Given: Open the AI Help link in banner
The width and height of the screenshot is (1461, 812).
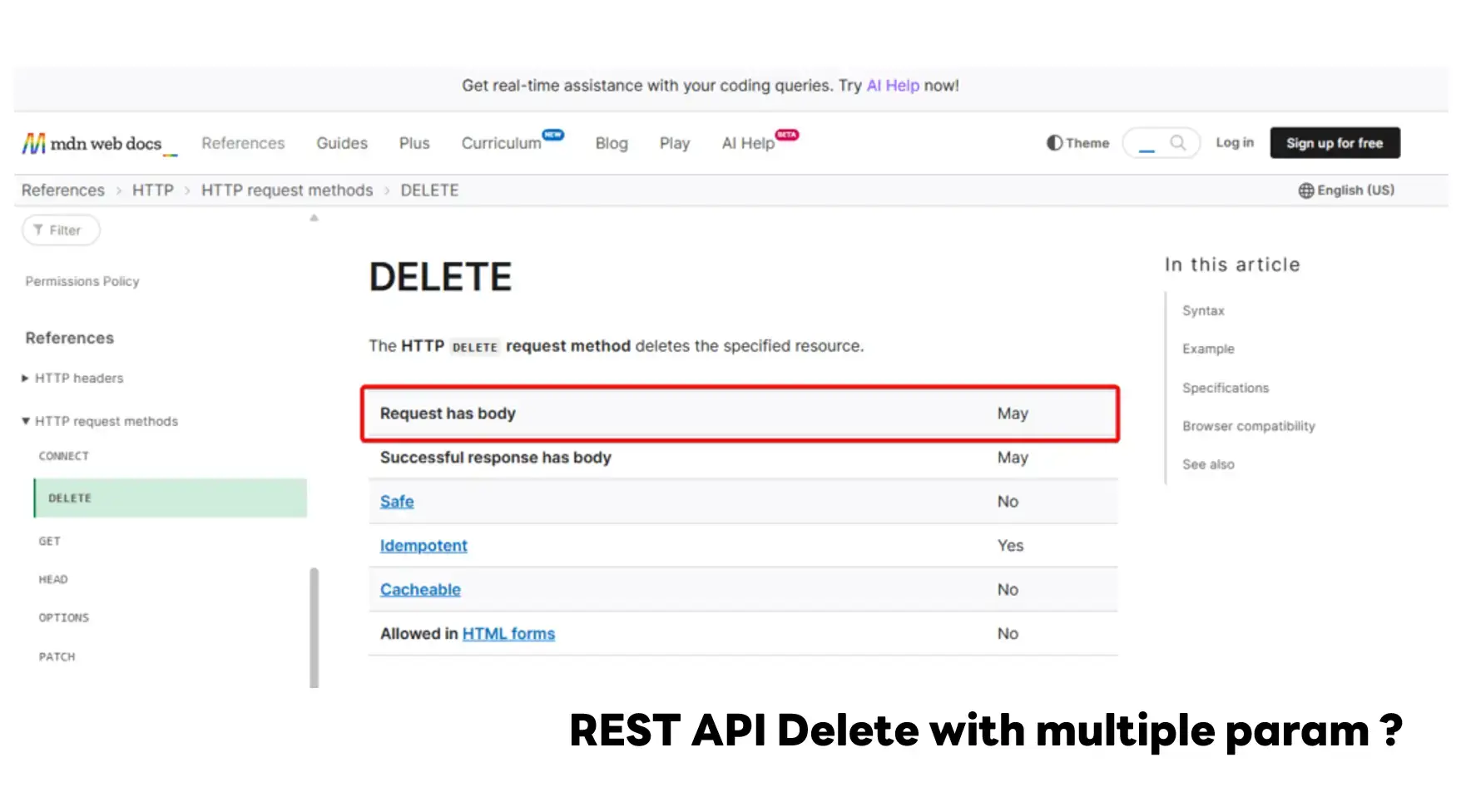Looking at the screenshot, I should pyautogui.click(x=892, y=86).
